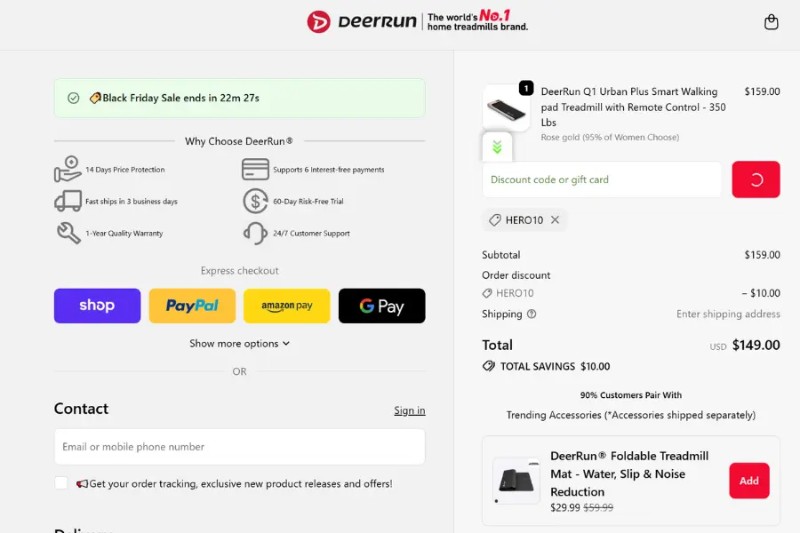The width and height of the screenshot is (800, 533).
Task: Focus the Email or mobile phone number field
Action: pos(239,447)
